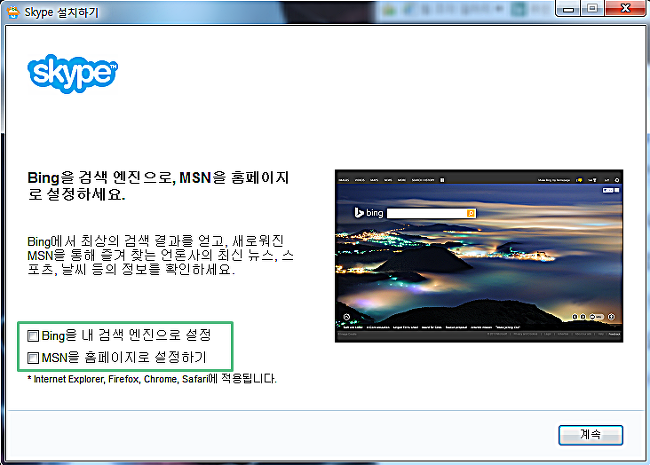
Task: Check 'Bing을 내 검색 엔진으로 설정' checkbox
Action: pos(33,336)
